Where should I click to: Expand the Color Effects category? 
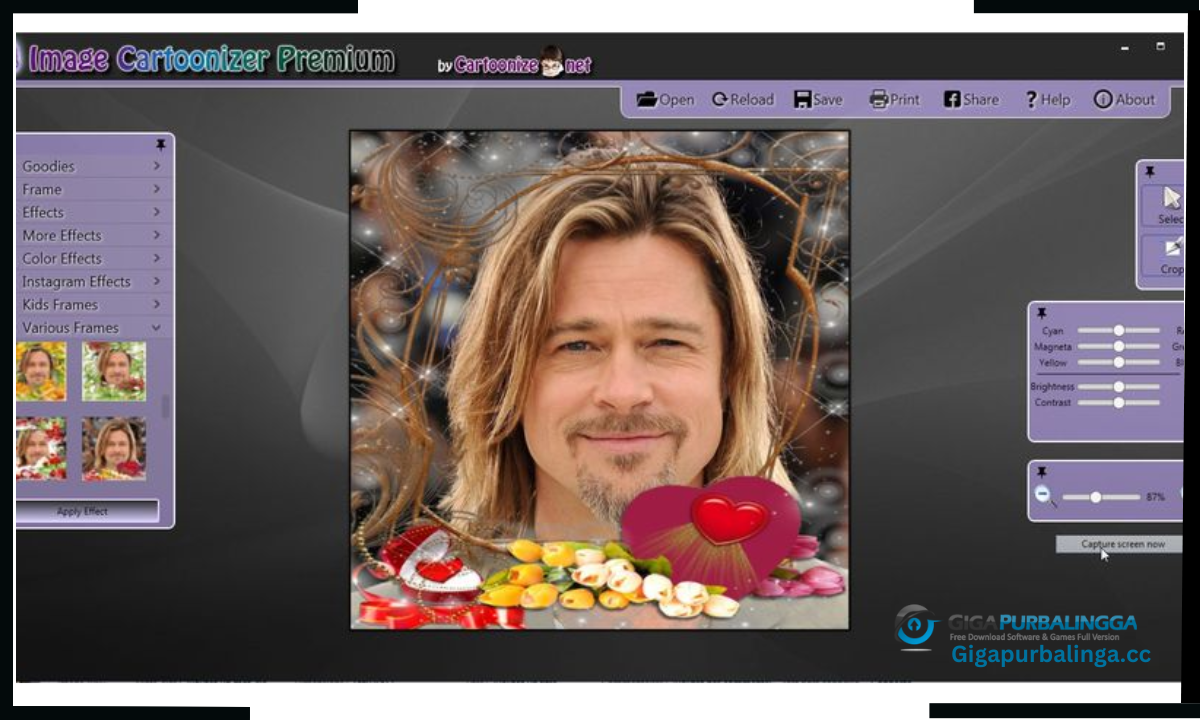click(x=94, y=258)
